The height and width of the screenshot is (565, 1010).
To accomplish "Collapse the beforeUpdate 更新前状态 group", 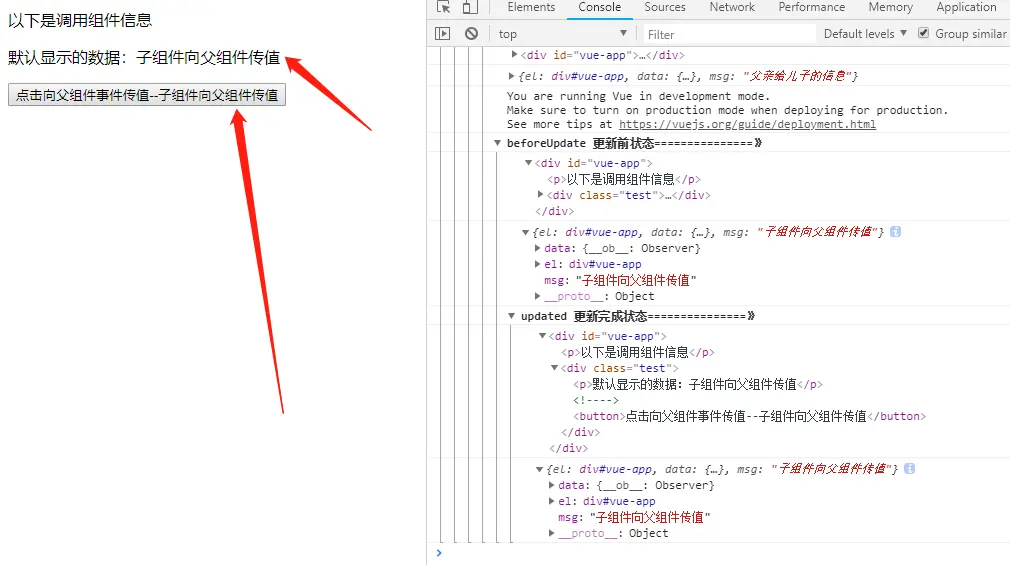I will pyautogui.click(x=497, y=142).
